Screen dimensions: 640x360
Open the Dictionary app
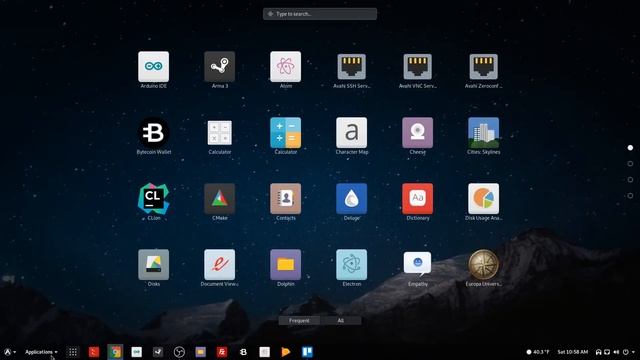tap(418, 199)
